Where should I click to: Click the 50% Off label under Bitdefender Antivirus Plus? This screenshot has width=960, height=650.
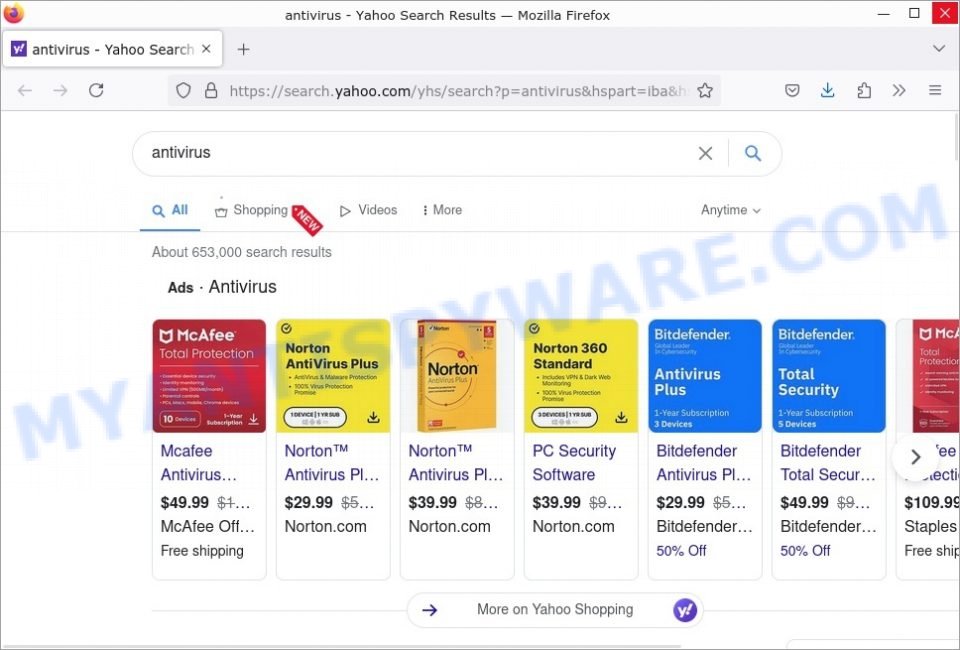tap(681, 551)
